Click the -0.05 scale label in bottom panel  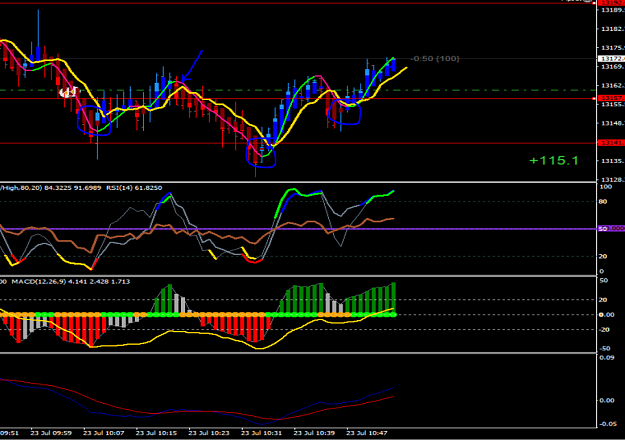tap(607, 424)
